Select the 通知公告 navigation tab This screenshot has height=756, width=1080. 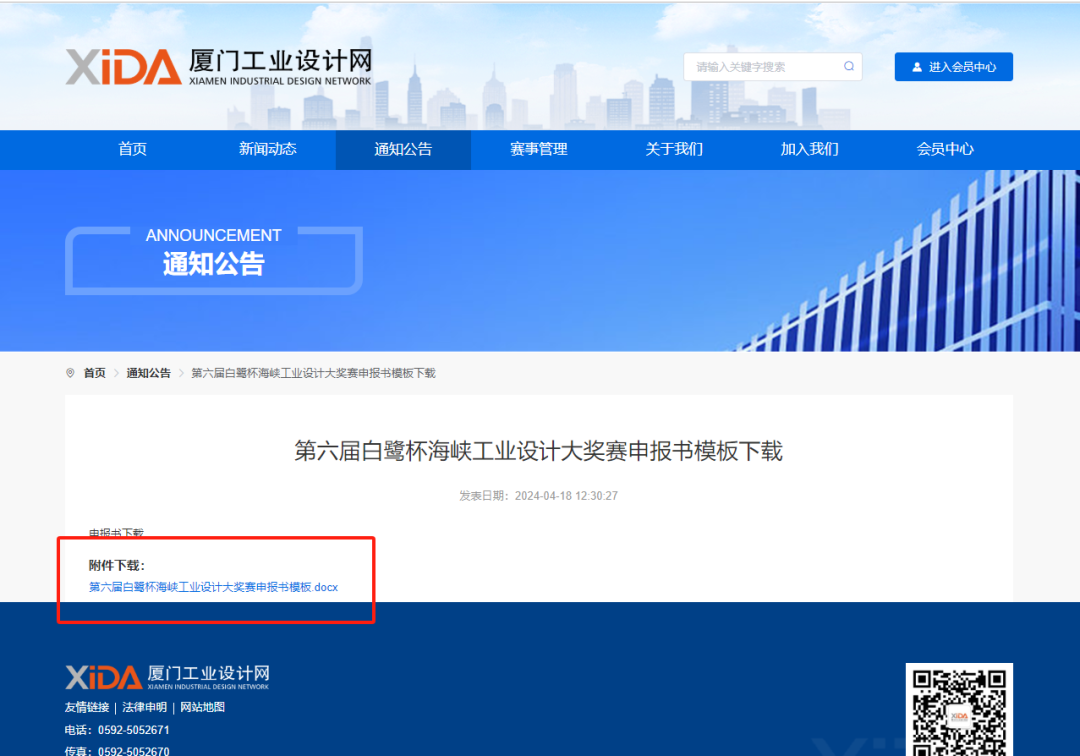coord(403,149)
